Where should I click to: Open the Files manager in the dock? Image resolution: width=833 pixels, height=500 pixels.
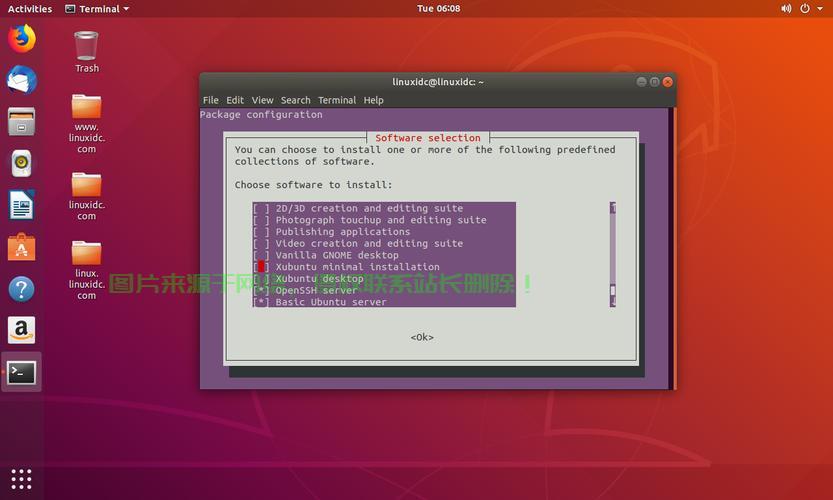click(21, 121)
